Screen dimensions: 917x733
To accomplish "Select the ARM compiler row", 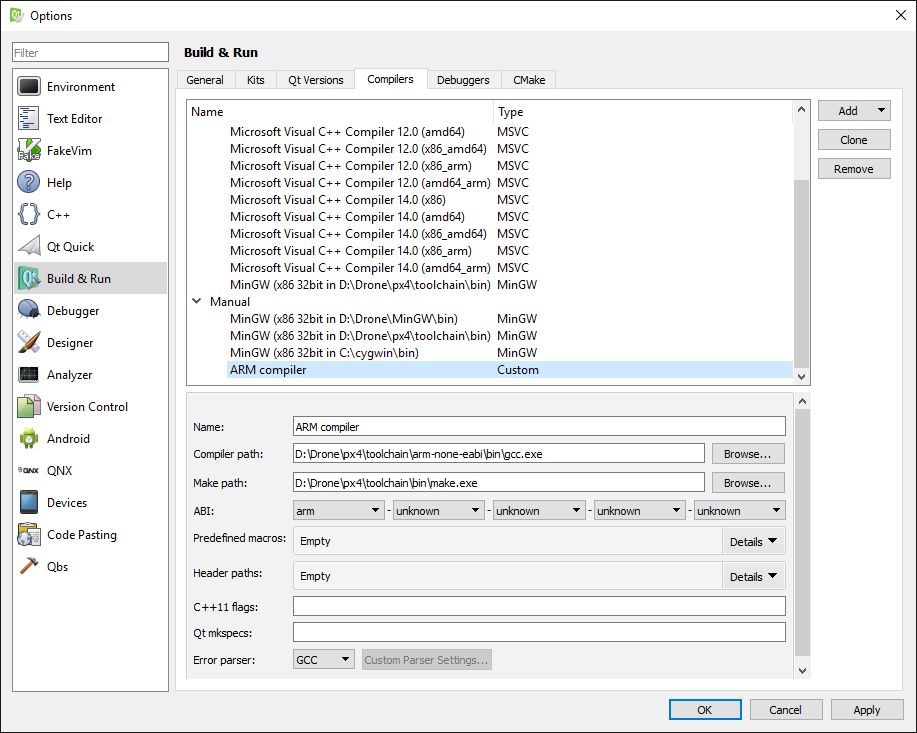I will point(509,370).
